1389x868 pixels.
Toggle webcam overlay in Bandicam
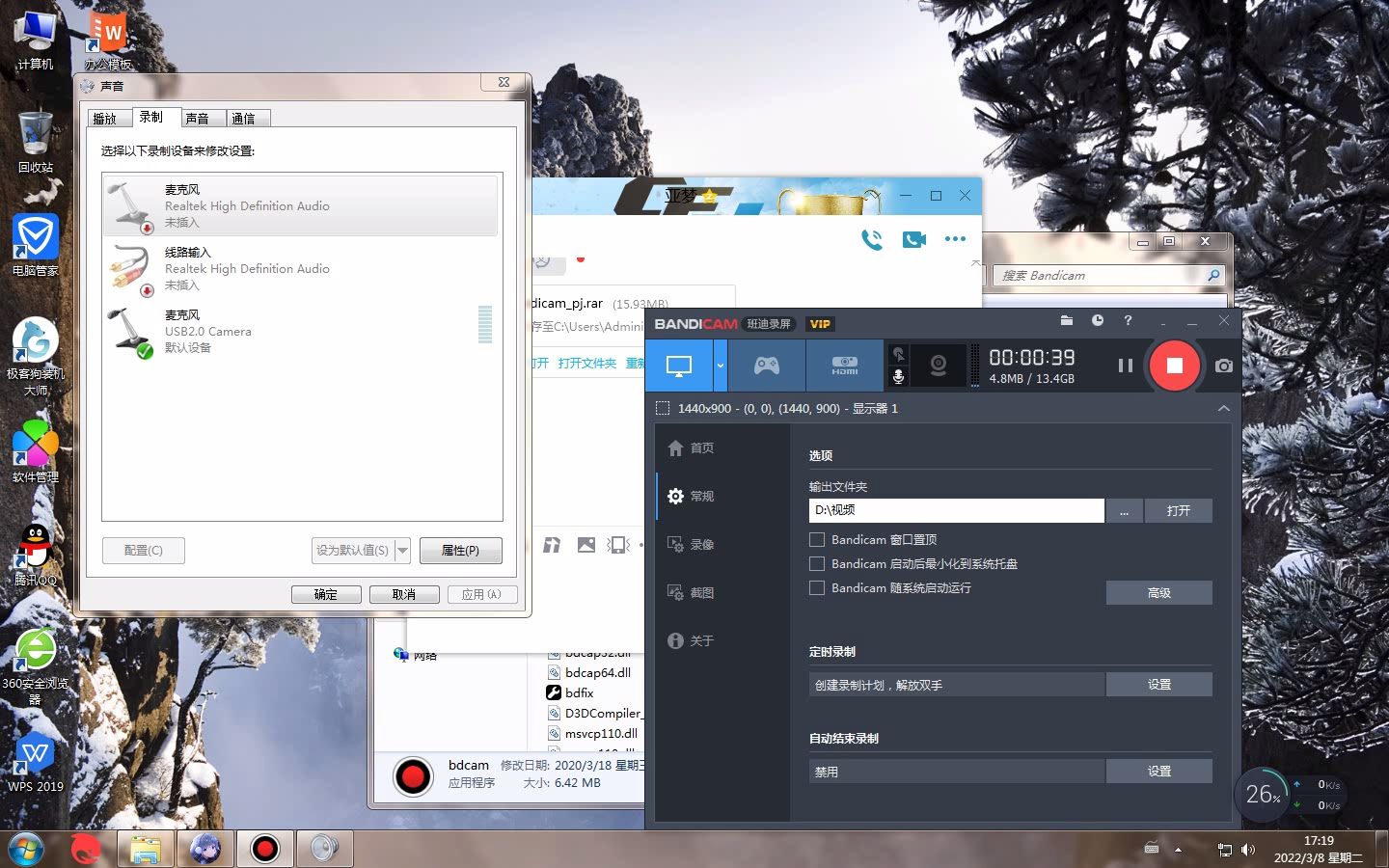pyautogui.click(x=938, y=366)
